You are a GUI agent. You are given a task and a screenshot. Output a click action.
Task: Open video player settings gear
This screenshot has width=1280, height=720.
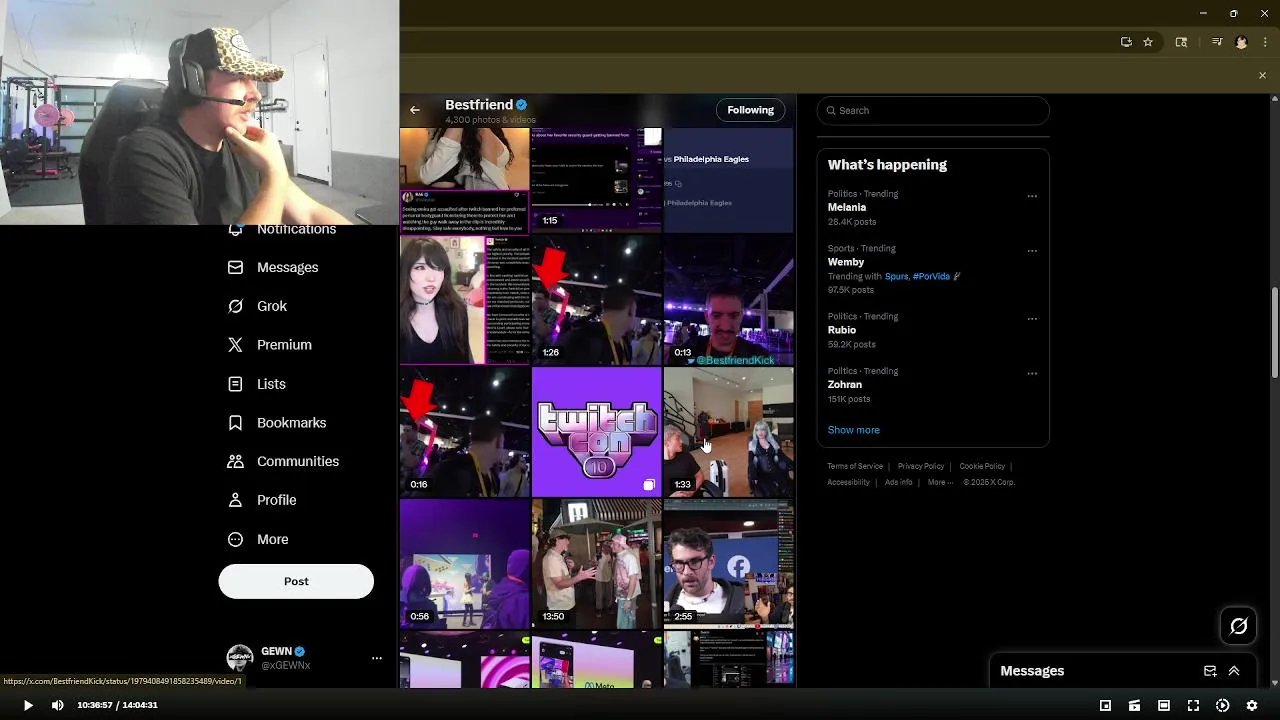coord(1251,705)
